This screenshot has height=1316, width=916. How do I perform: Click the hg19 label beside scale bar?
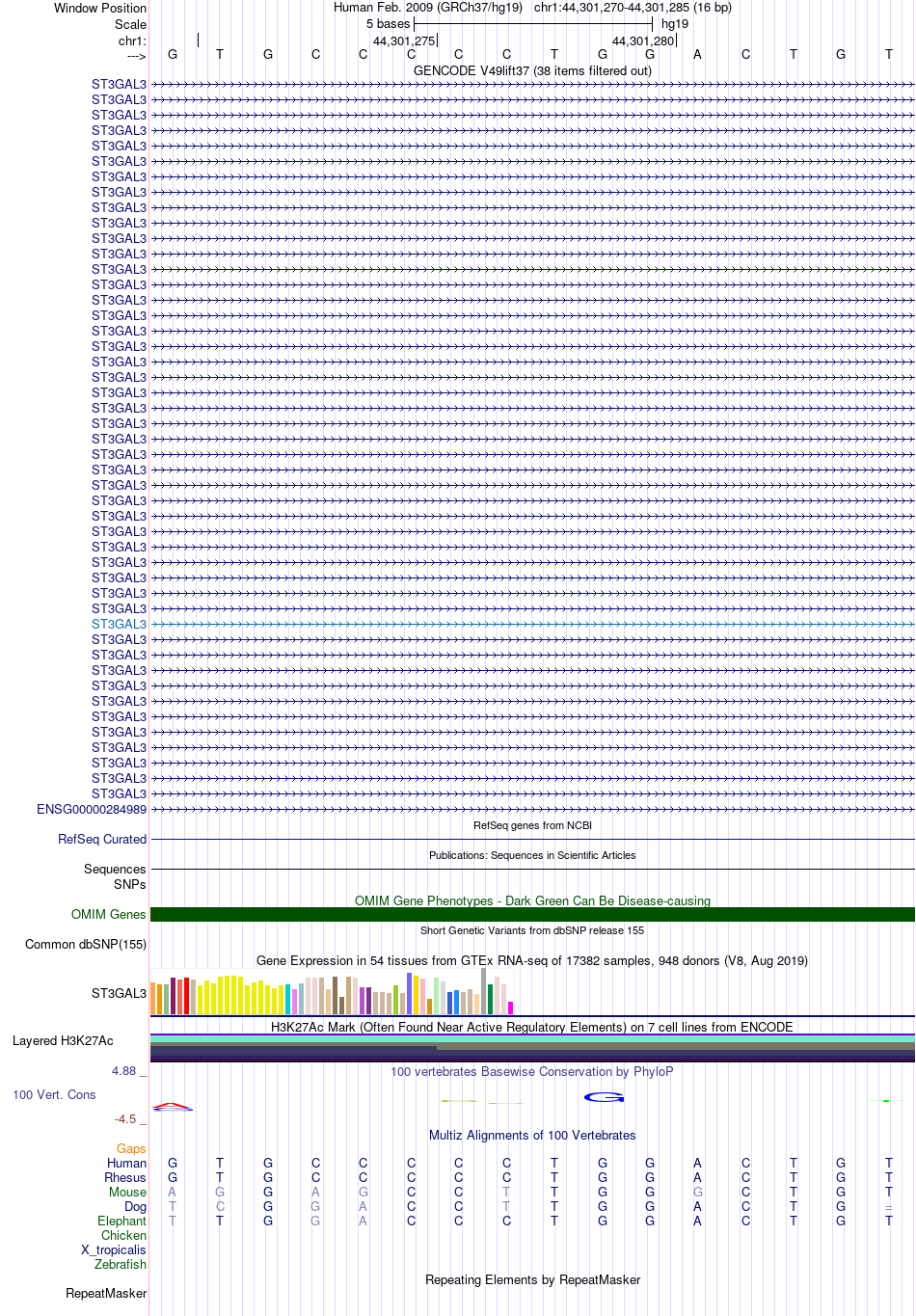pyautogui.click(x=675, y=23)
